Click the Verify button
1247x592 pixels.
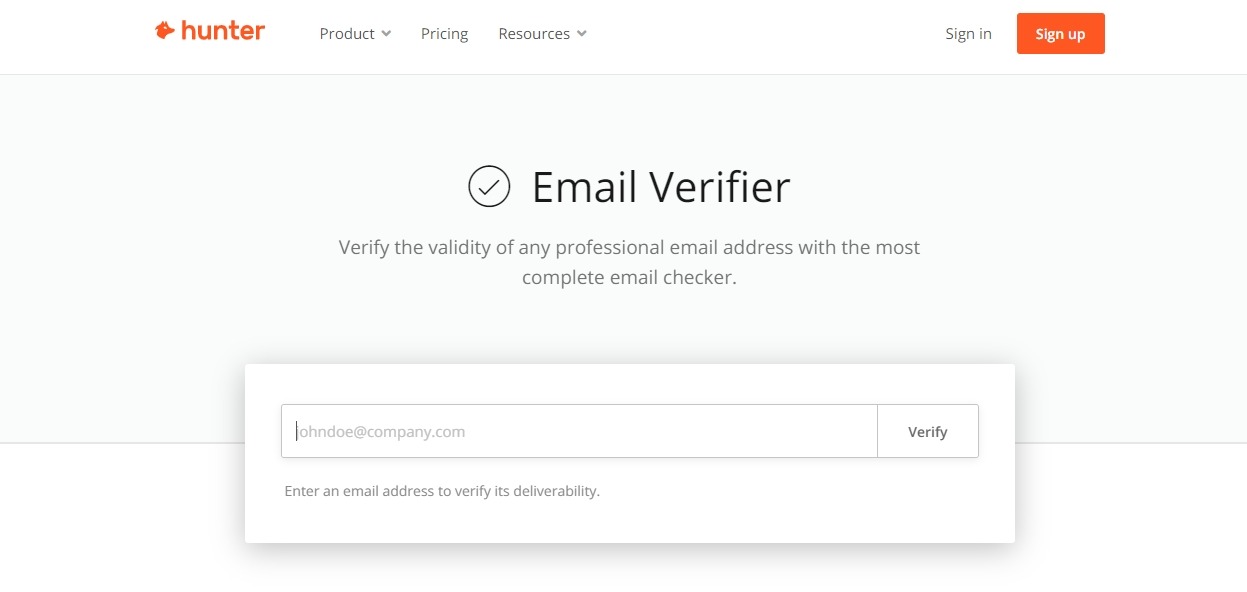point(927,432)
